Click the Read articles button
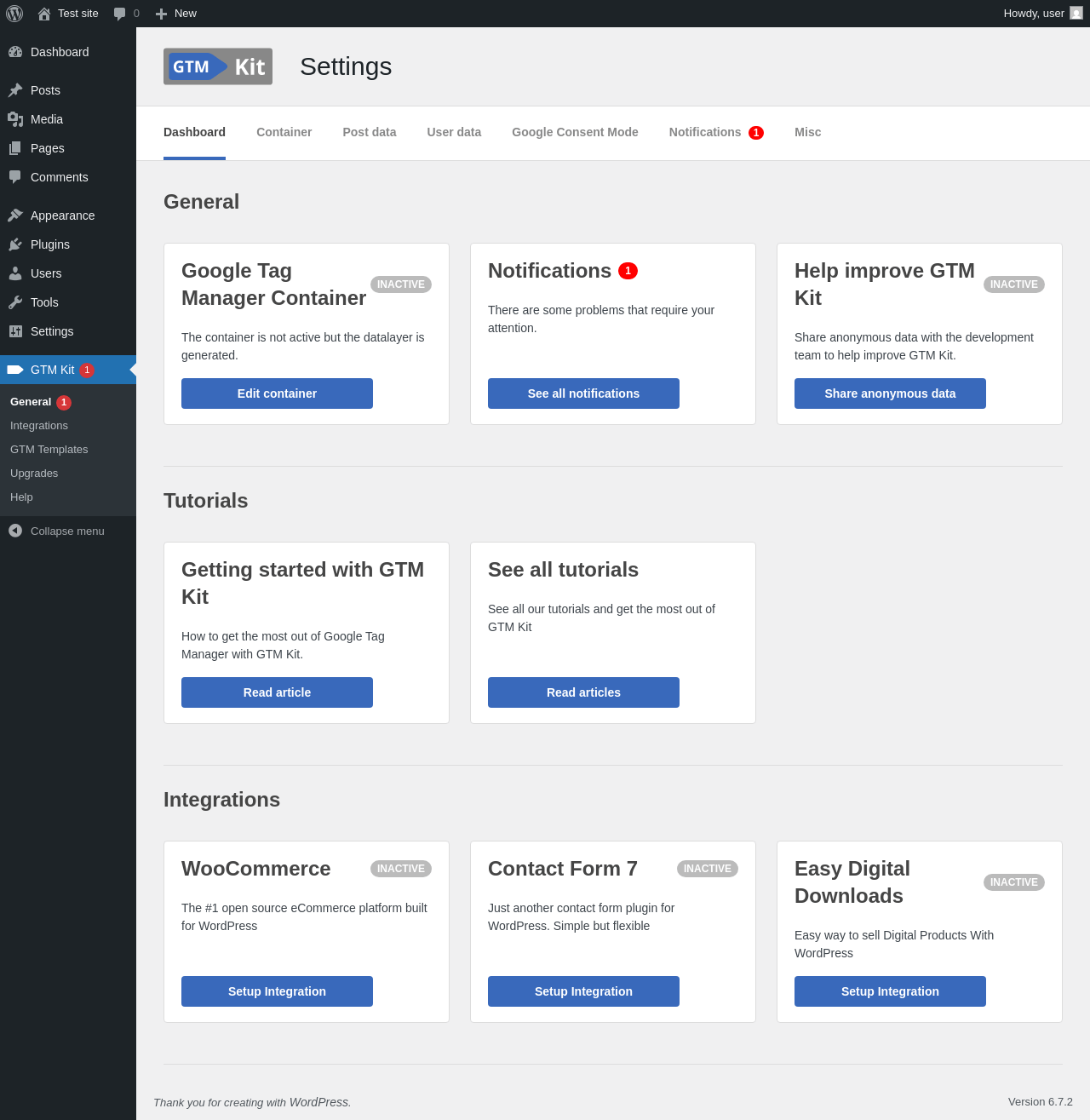Screen dimensions: 1090x1120 [x=583, y=692]
